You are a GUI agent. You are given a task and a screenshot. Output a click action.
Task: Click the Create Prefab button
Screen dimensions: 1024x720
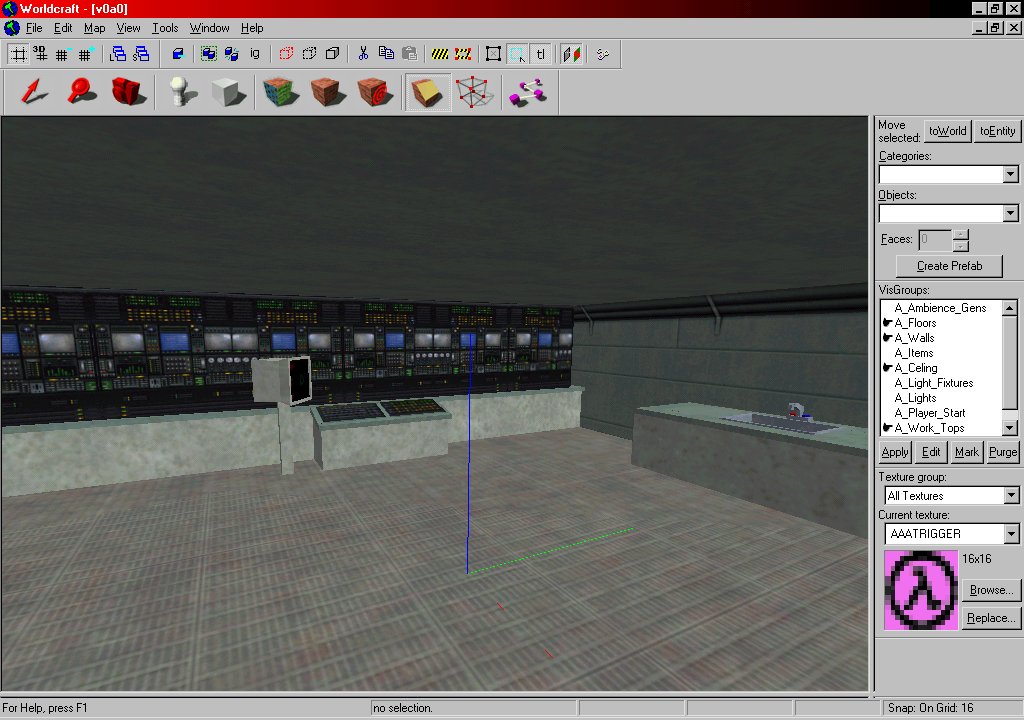coord(949,266)
